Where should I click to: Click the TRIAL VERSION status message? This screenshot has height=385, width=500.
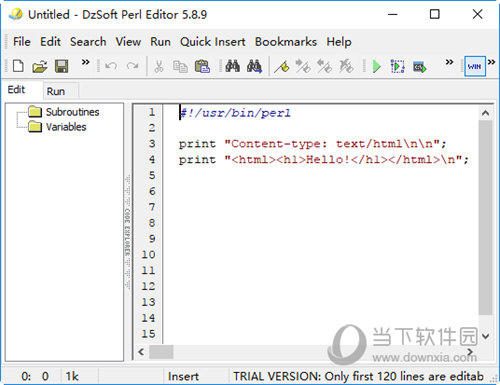point(358,376)
